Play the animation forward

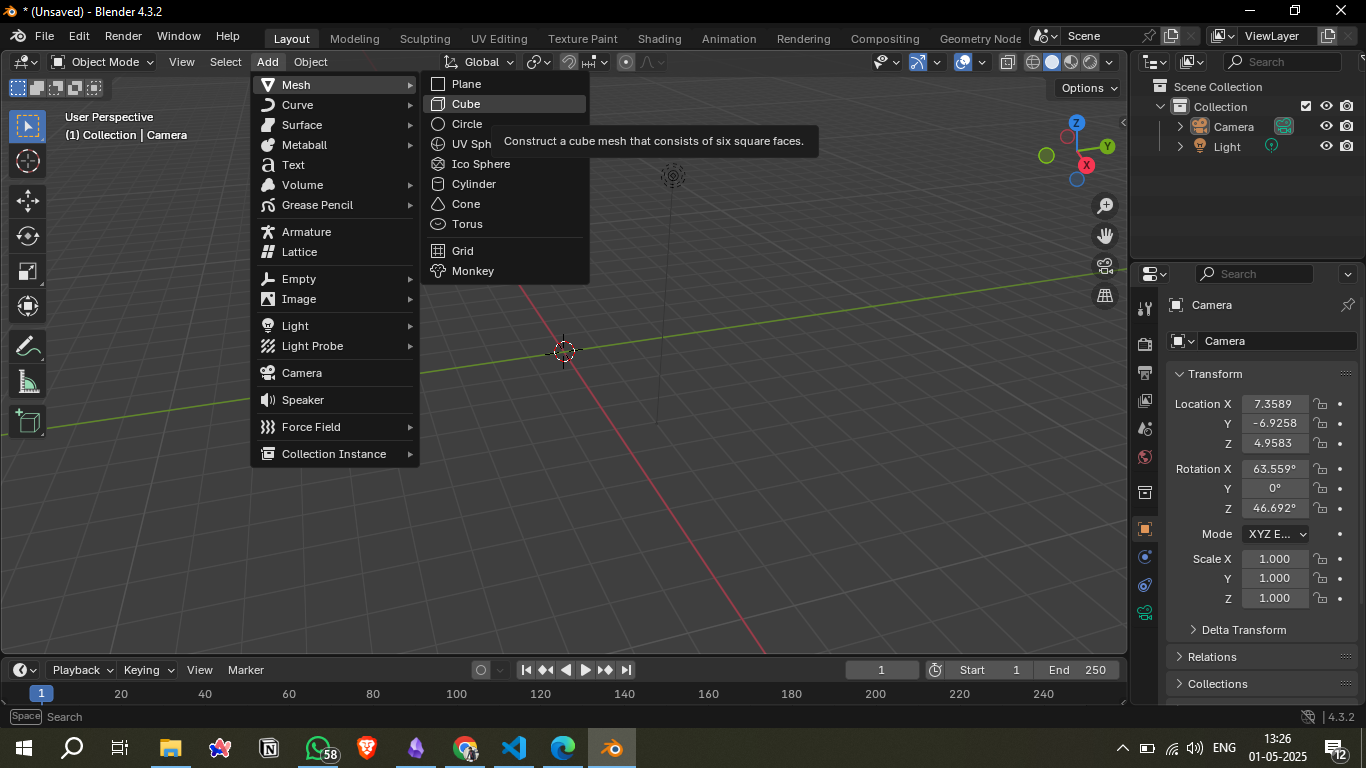pyautogui.click(x=586, y=670)
